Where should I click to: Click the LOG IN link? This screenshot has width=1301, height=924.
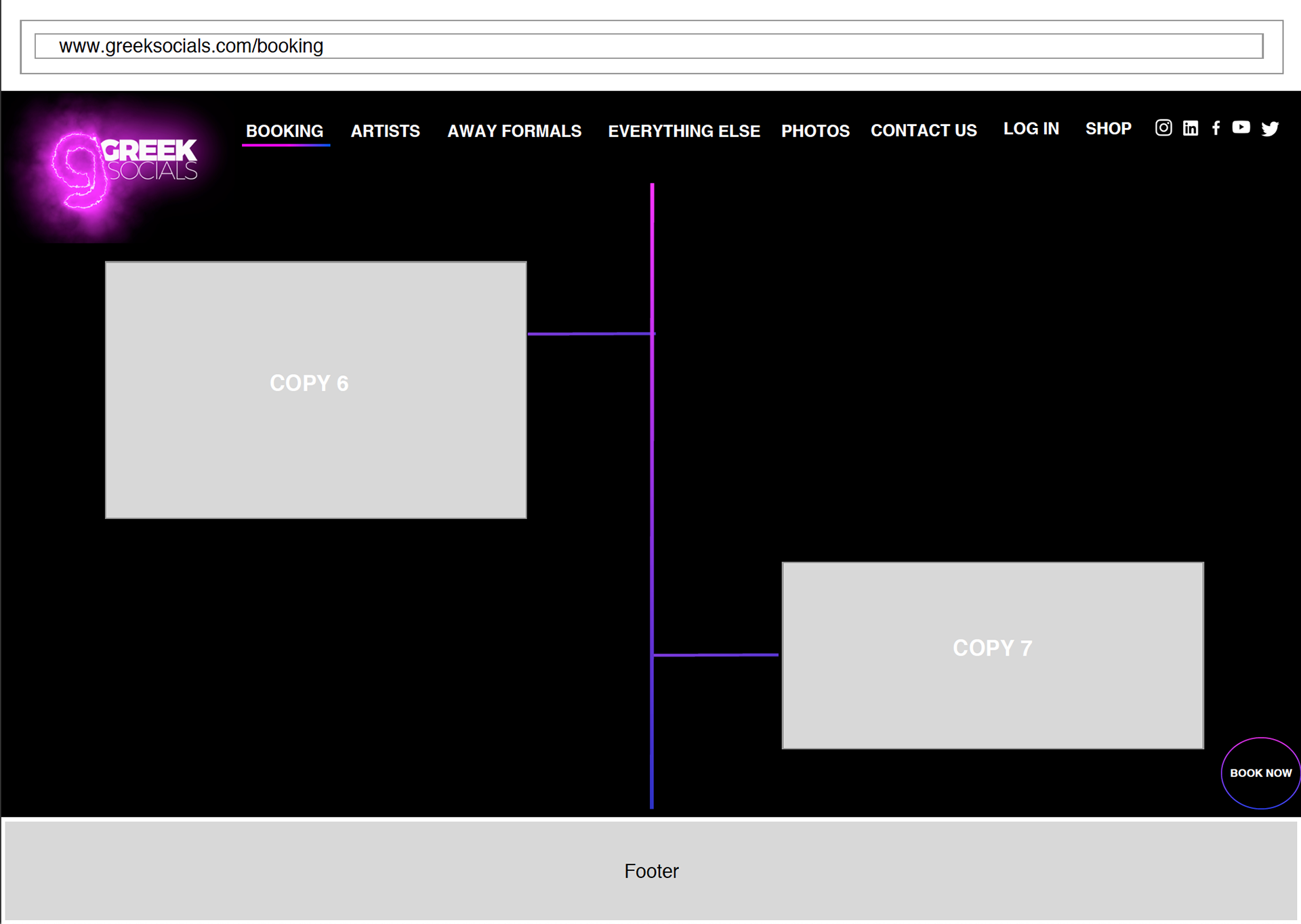coord(1031,129)
